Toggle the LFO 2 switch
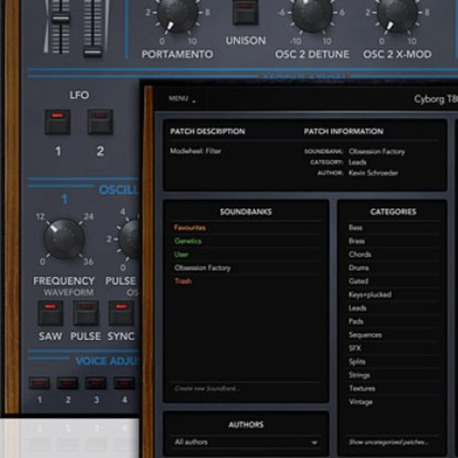The height and width of the screenshot is (458, 458). [x=100, y=122]
